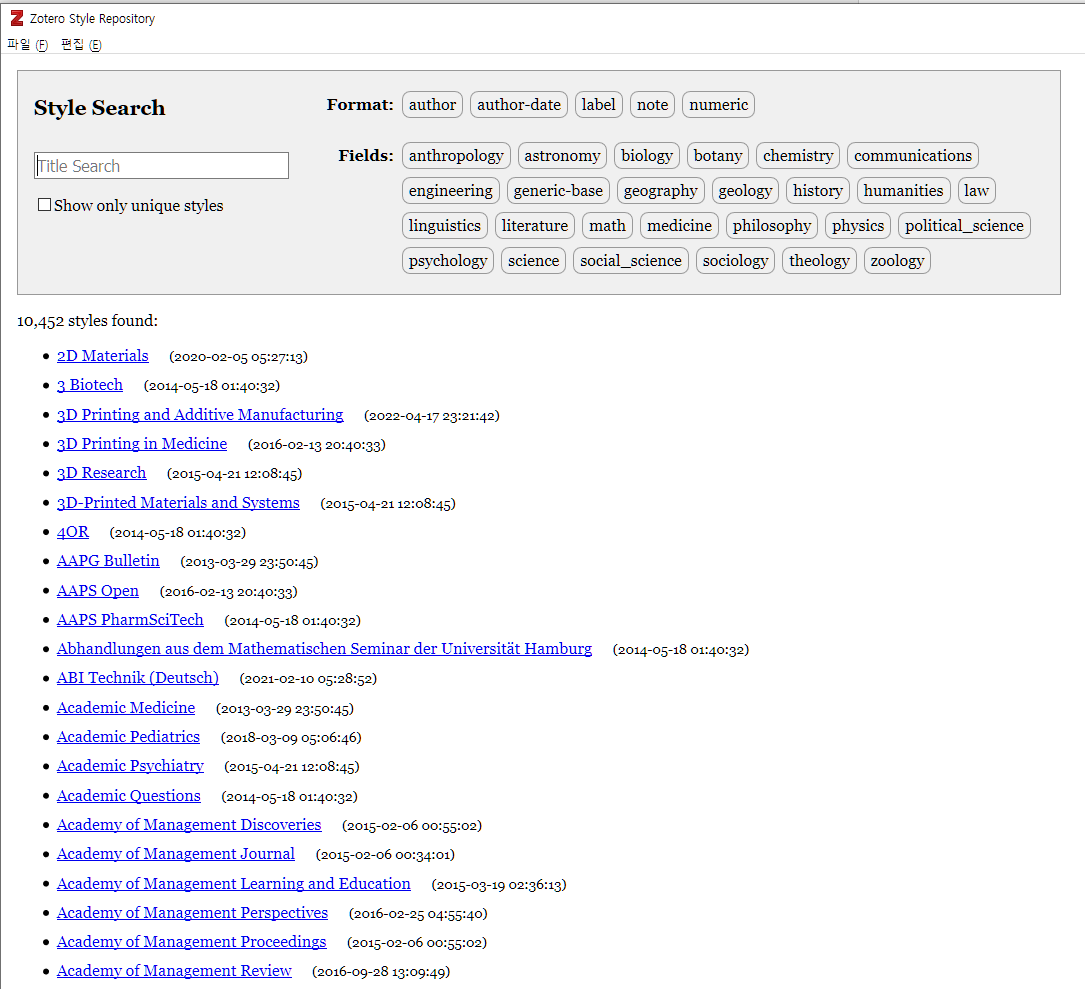This screenshot has width=1085, height=989.
Task: Select the political_science field tag
Action: click(x=964, y=226)
